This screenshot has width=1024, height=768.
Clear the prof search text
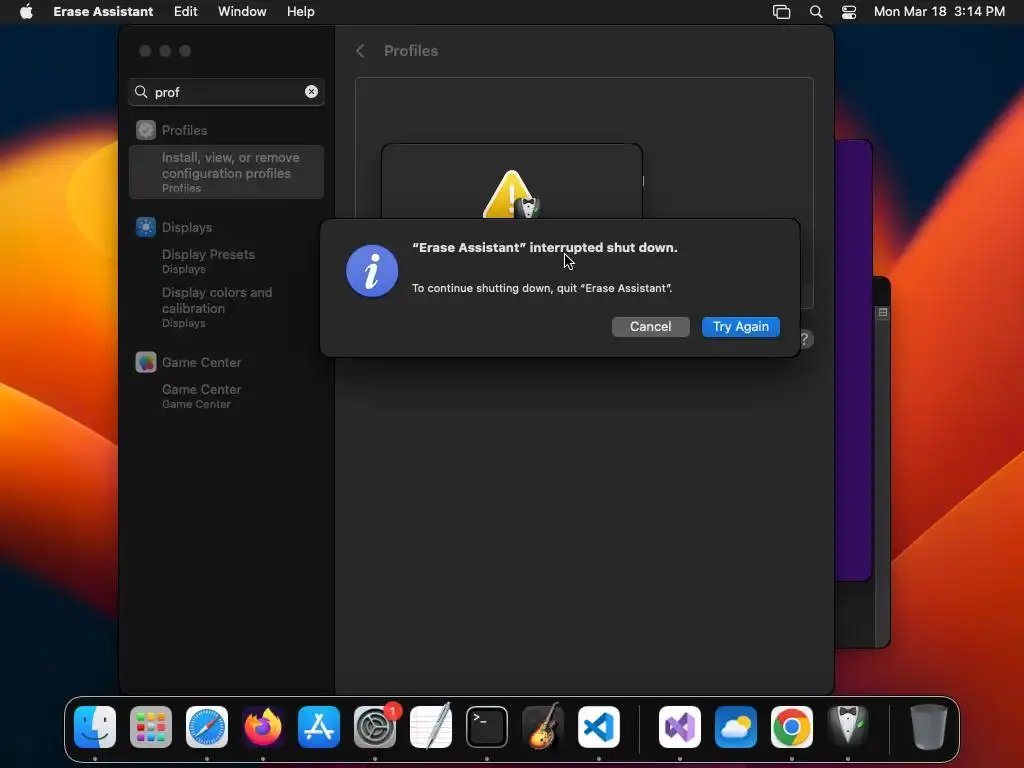312,92
